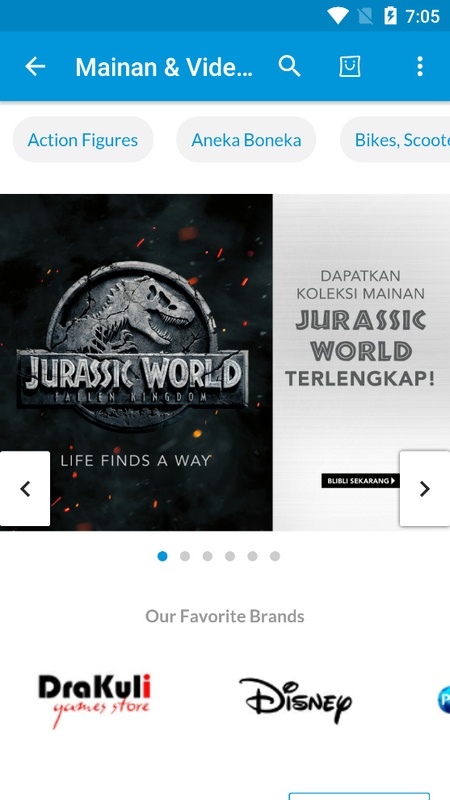Show next banner with right chevron

point(424,488)
